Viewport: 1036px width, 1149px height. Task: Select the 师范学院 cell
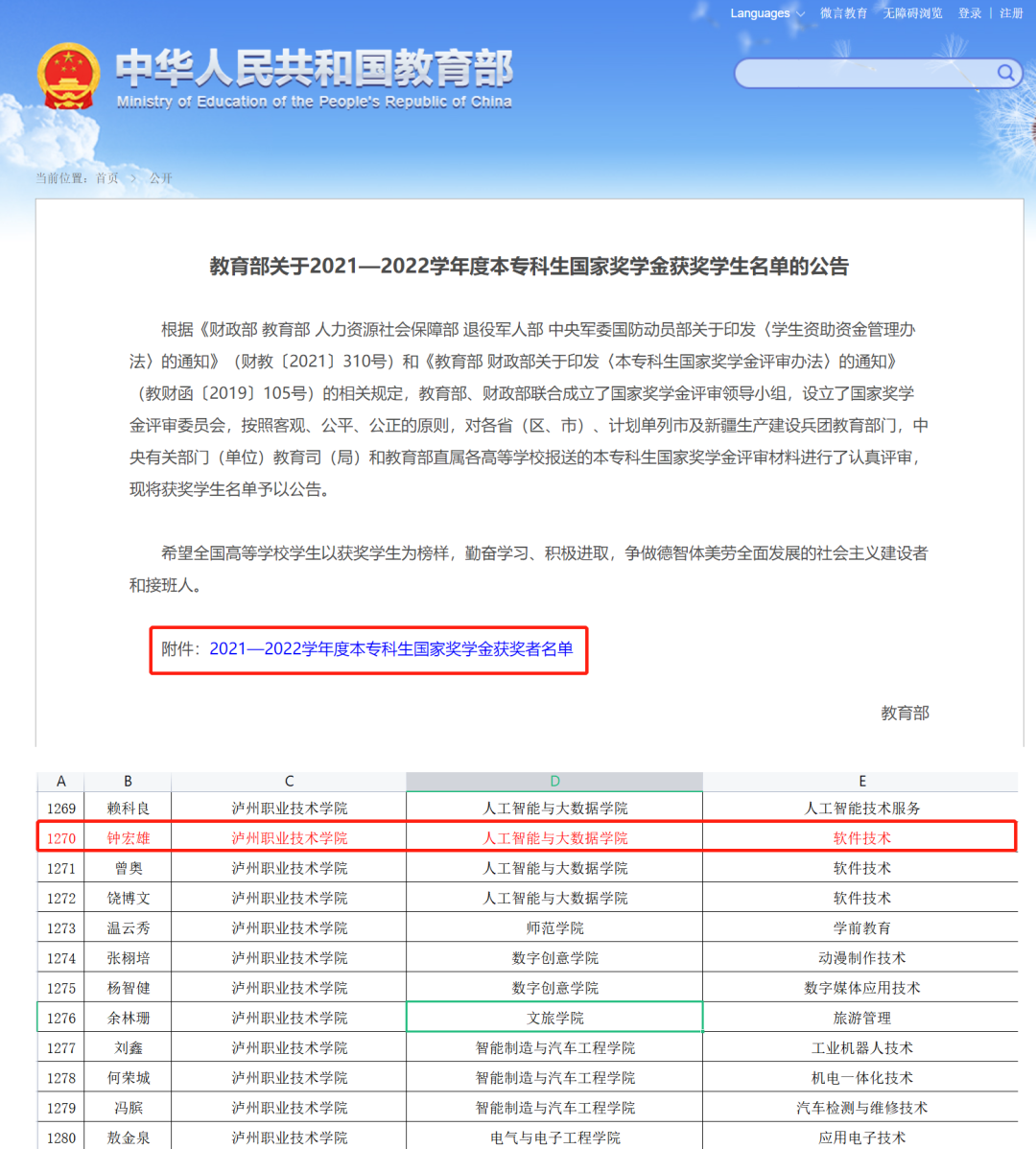(x=554, y=927)
